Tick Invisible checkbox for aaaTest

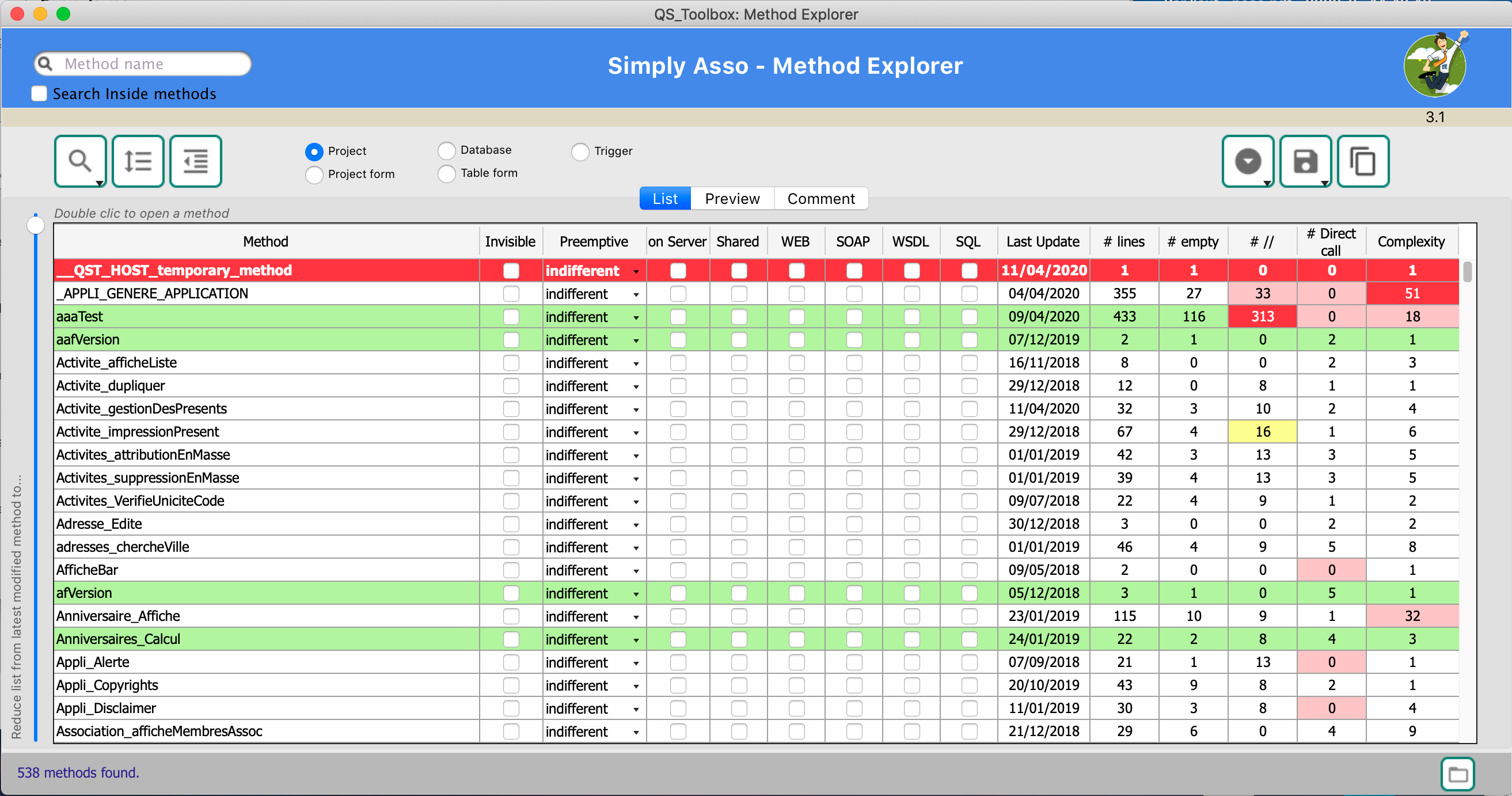[511, 317]
